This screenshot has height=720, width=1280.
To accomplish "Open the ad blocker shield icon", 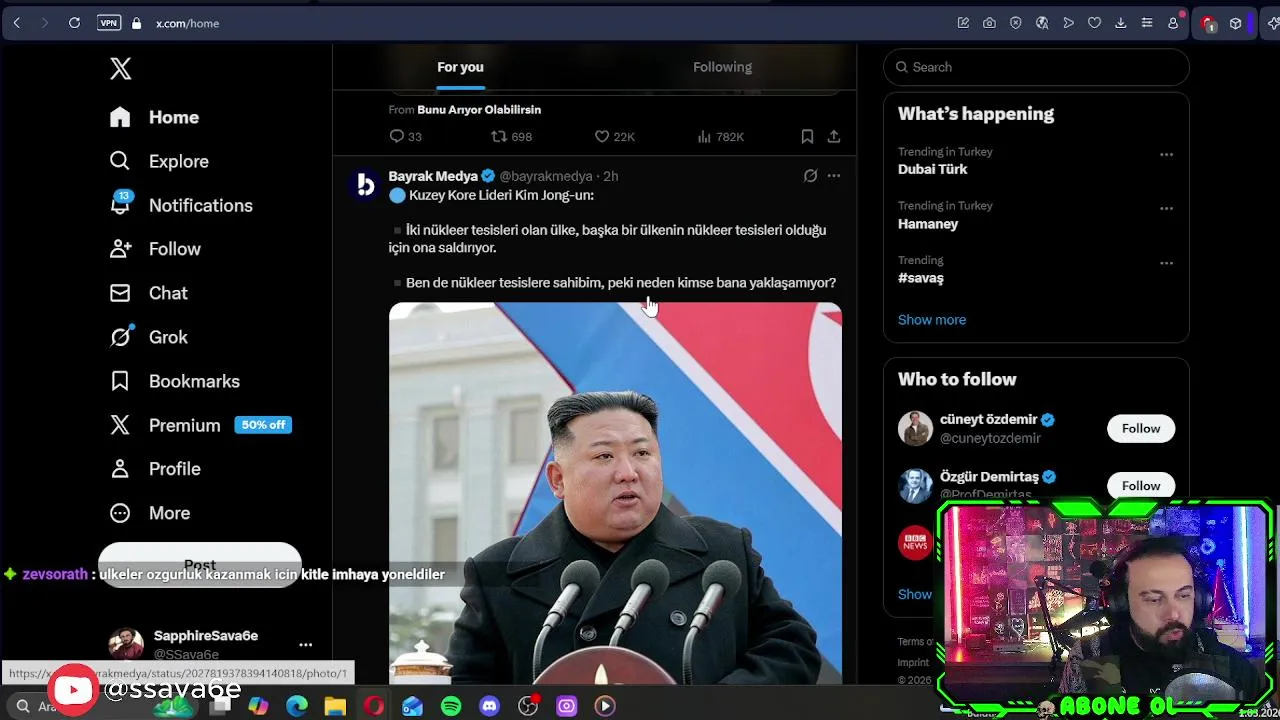I will tap(1016, 23).
